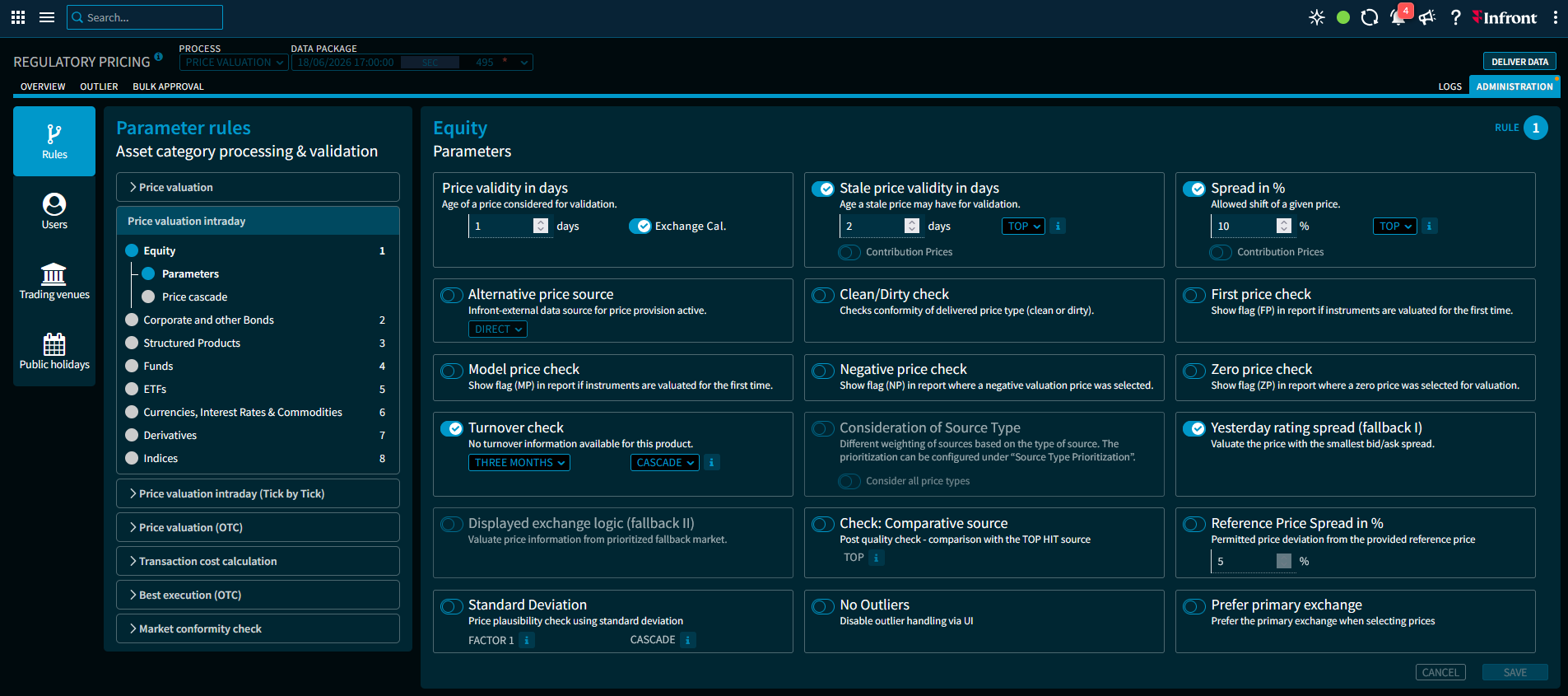
Task: Open the announcements megaphone icon
Action: pyautogui.click(x=1427, y=17)
